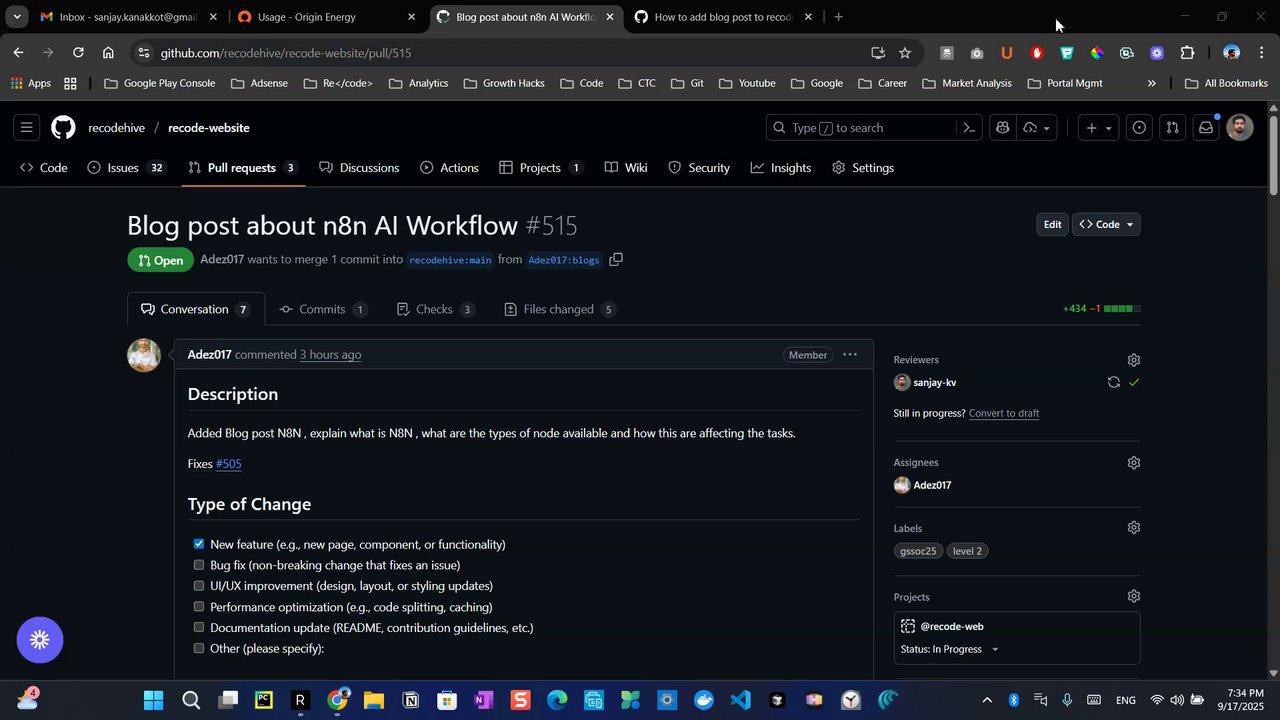Check the Documentation update checkbox
1280x720 pixels.
pyautogui.click(x=199, y=627)
